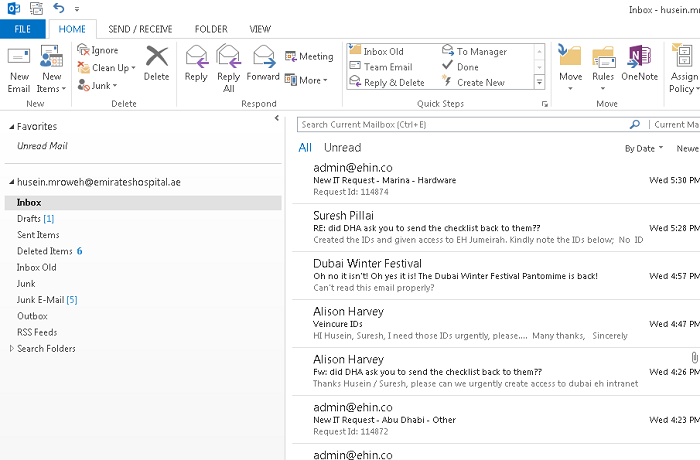Open the Junk E-Mail folder
Image resolution: width=700 pixels, height=460 pixels.
[x=47, y=300]
